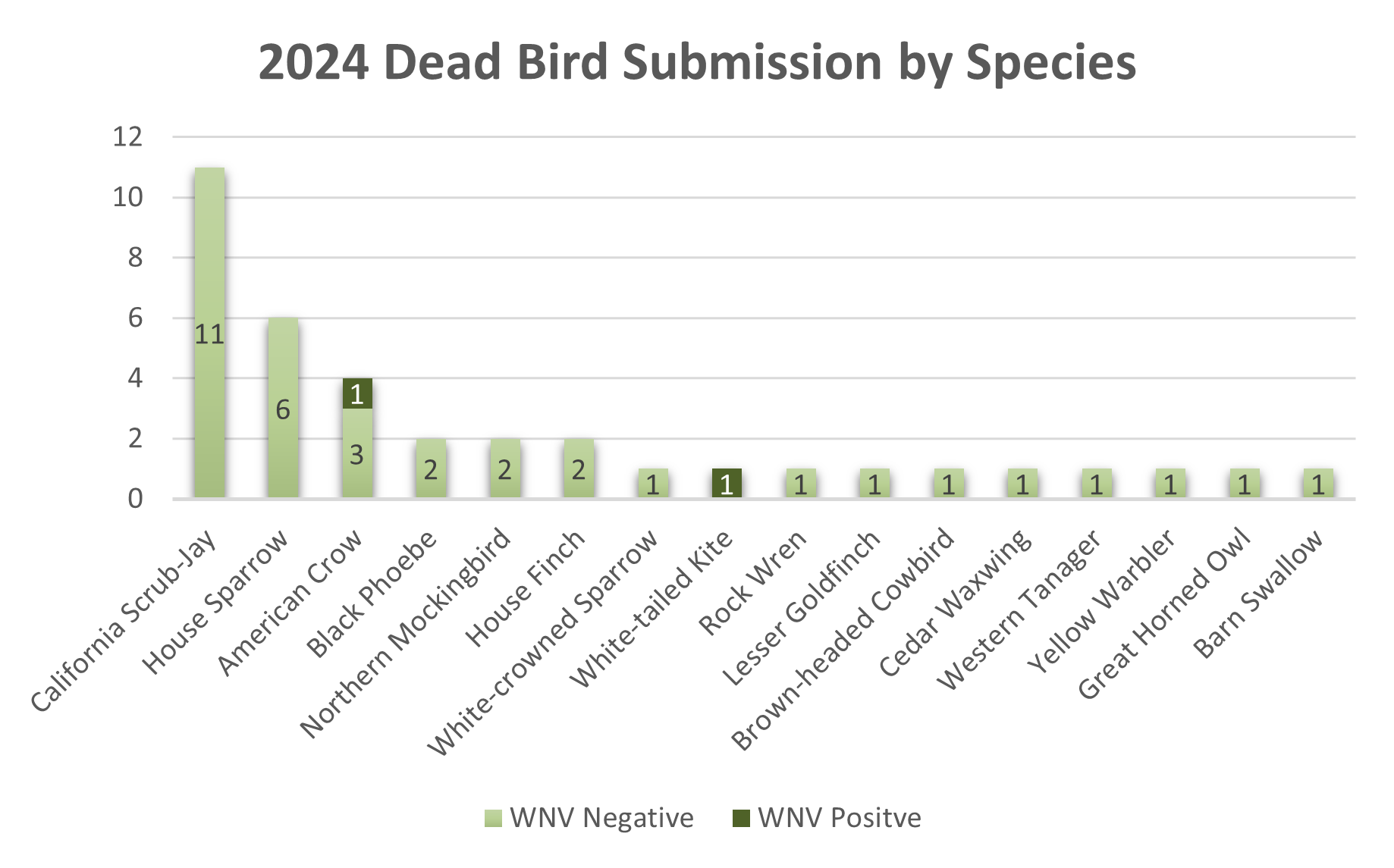Select the chart title text
1394x868 pixels.
point(697,62)
